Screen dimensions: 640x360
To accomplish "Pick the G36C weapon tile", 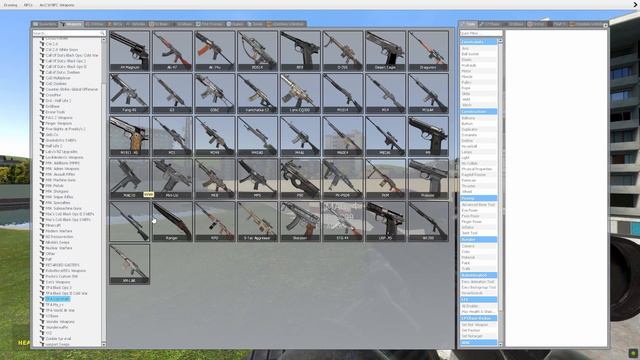I will 215,93.
